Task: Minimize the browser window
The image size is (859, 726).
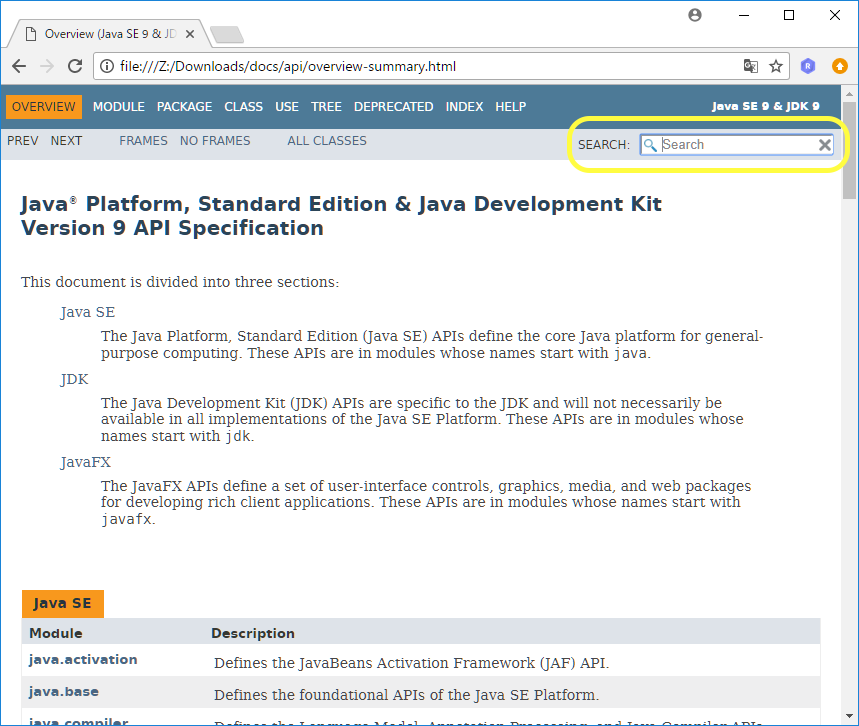Action: tap(743, 15)
